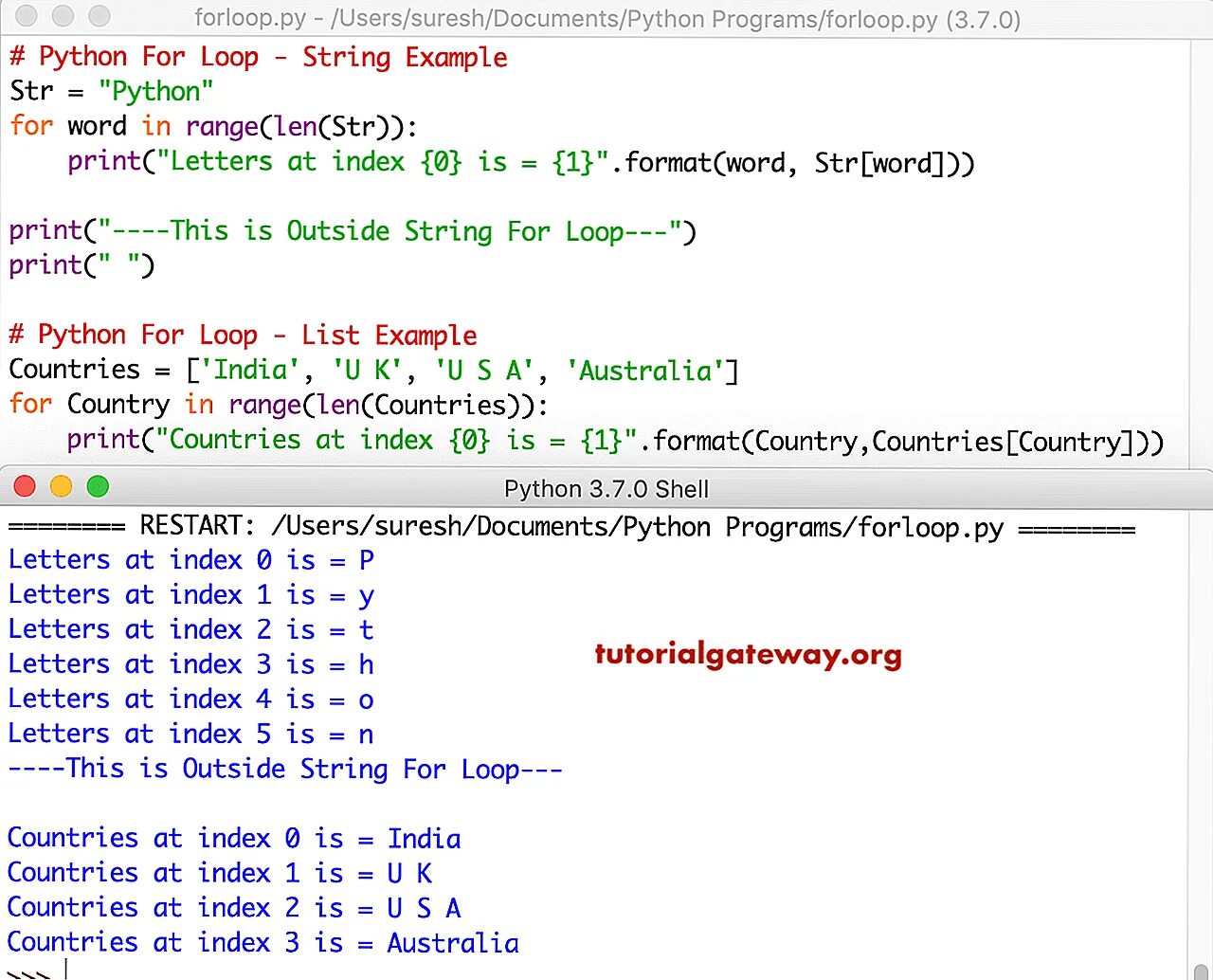Image resolution: width=1213 pixels, height=980 pixels.
Task: Click output 'Countries at index 3 is = Australia'
Action: pyautogui.click(x=263, y=943)
